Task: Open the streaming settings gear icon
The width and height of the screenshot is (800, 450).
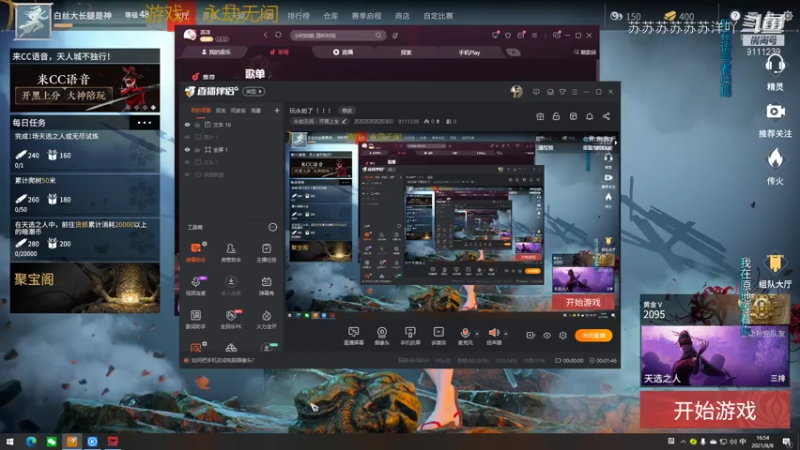Action: coord(563,335)
